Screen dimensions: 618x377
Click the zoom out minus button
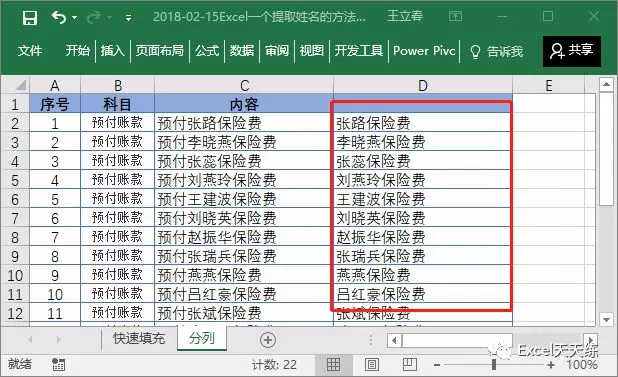pos(437,365)
